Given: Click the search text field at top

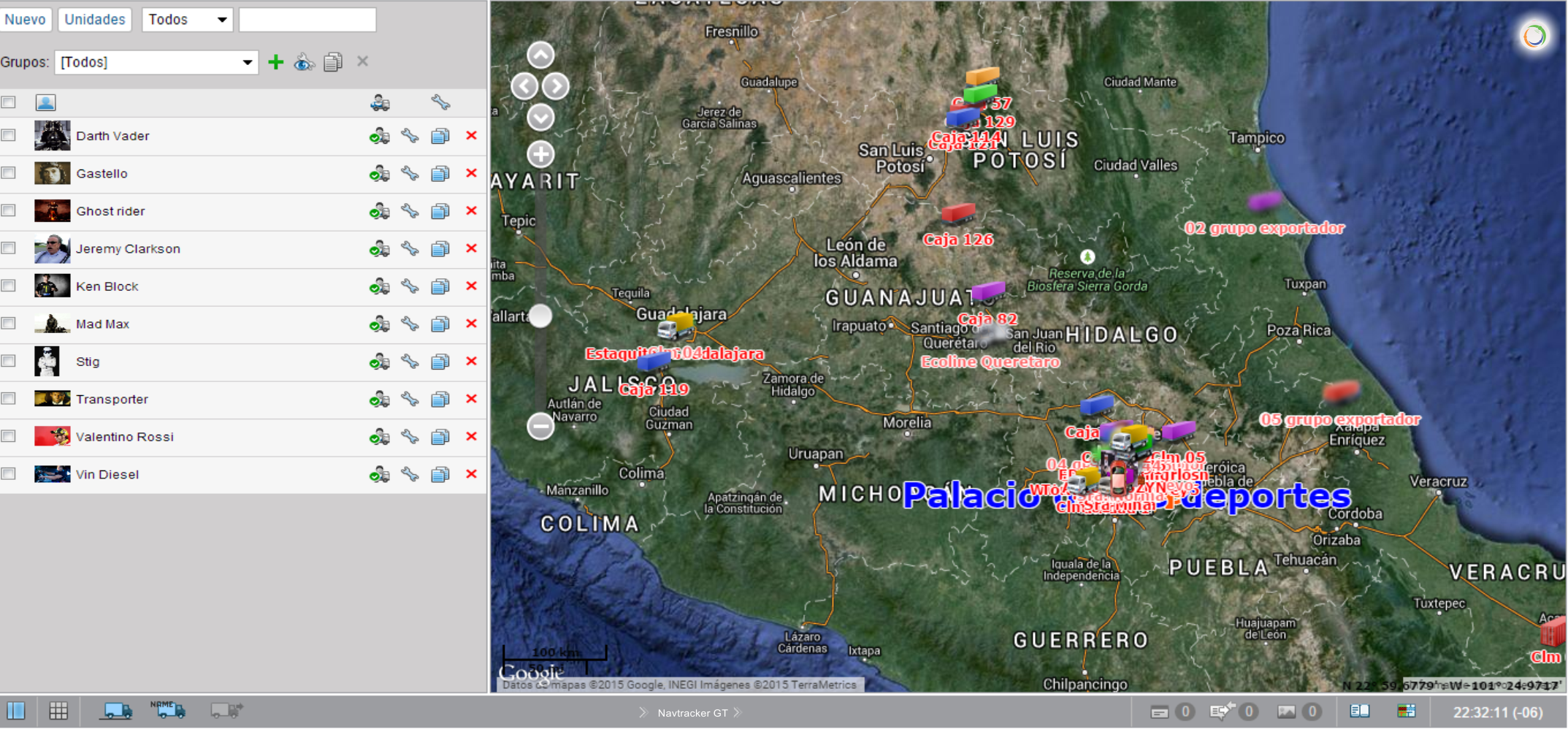Looking at the screenshot, I should point(307,20).
